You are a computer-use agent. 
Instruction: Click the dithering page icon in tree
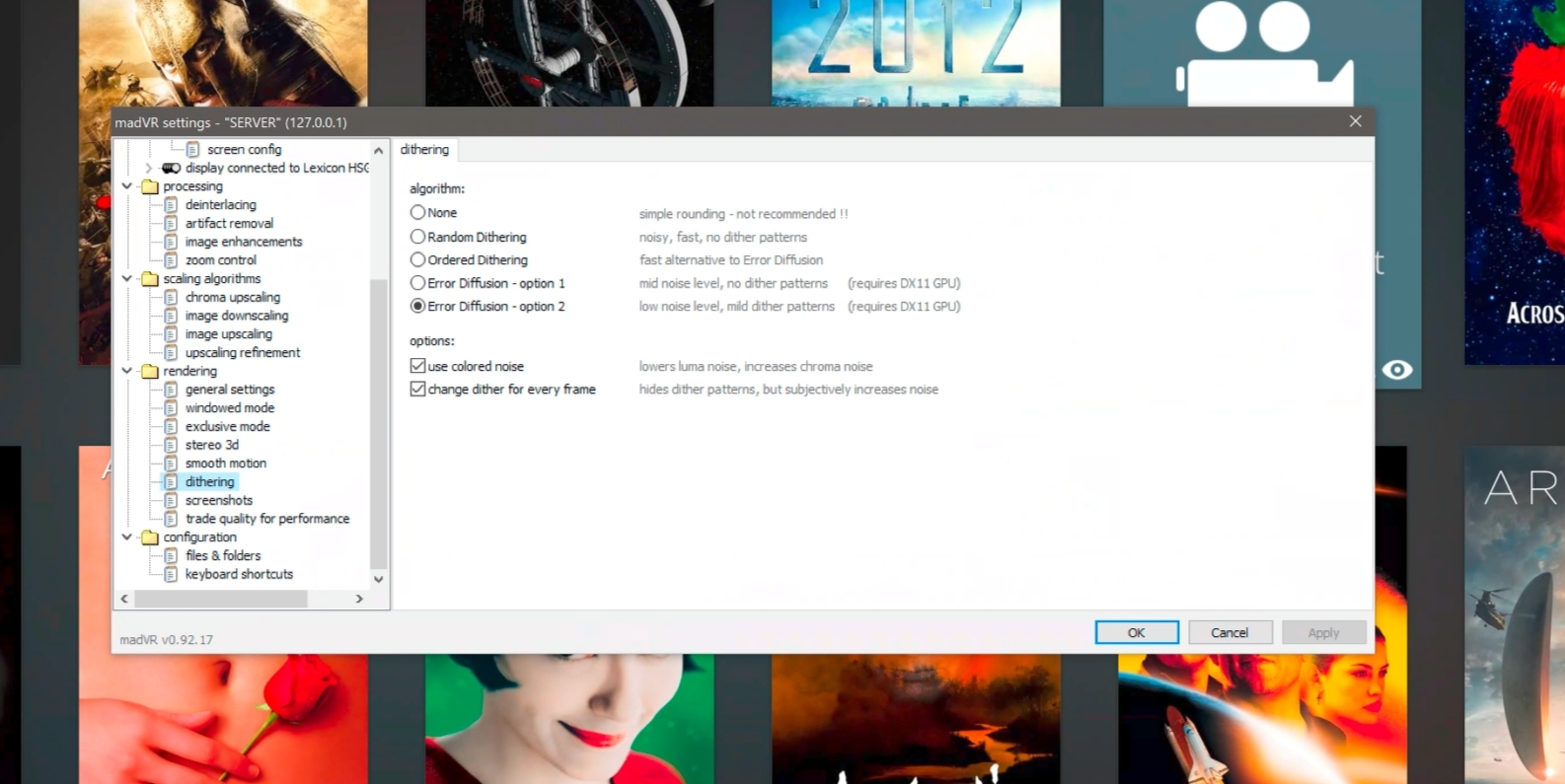(x=171, y=482)
